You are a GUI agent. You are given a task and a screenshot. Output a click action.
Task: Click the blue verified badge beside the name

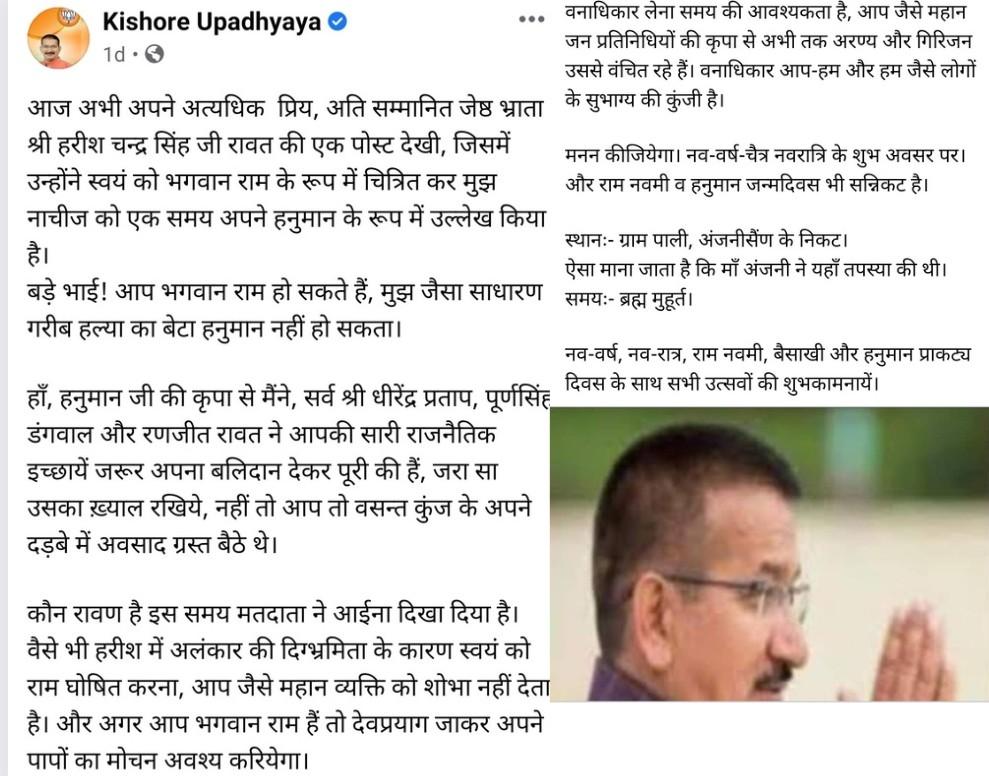point(338,21)
